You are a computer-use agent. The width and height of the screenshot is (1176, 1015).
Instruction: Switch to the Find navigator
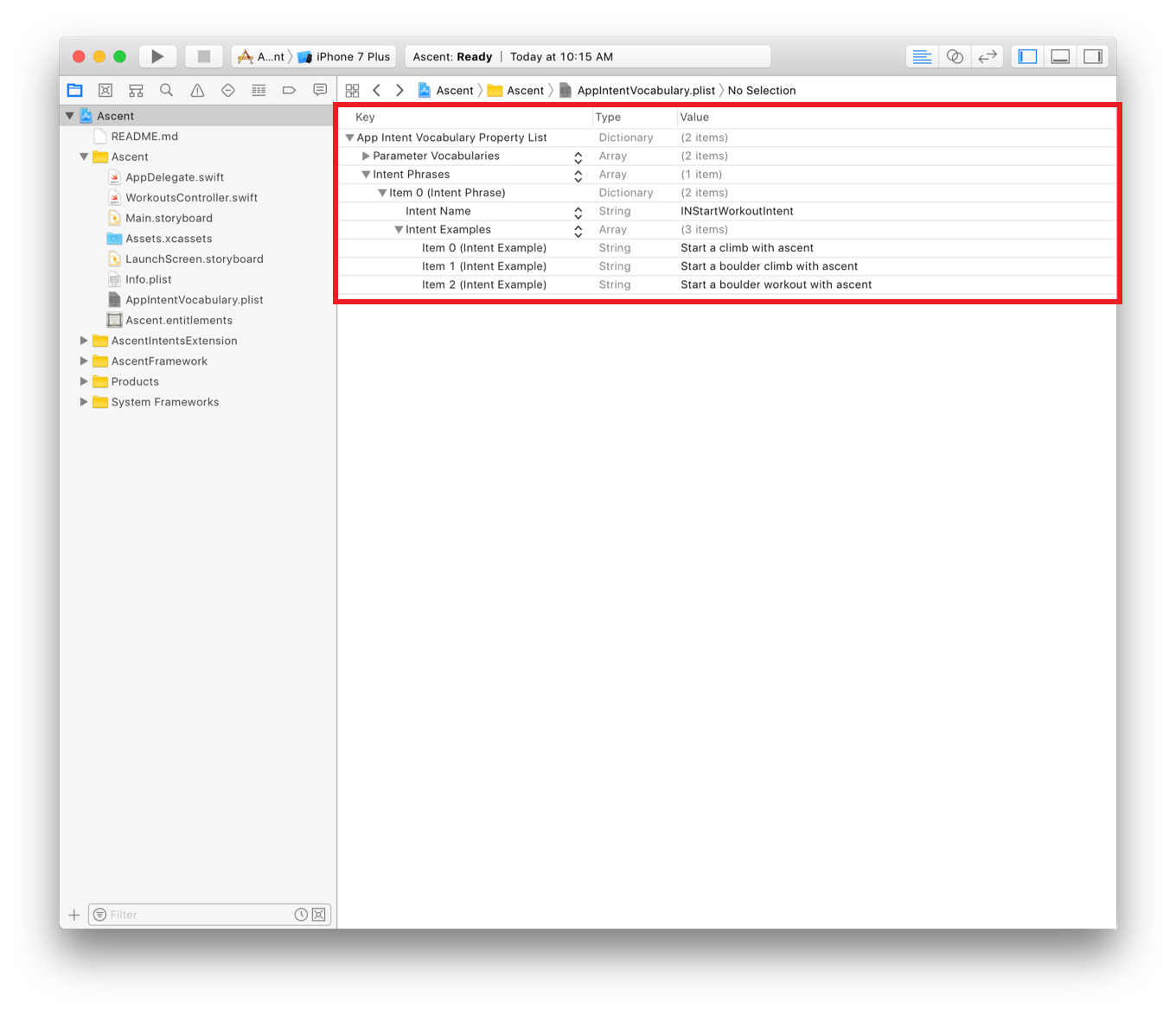[166, 90]
